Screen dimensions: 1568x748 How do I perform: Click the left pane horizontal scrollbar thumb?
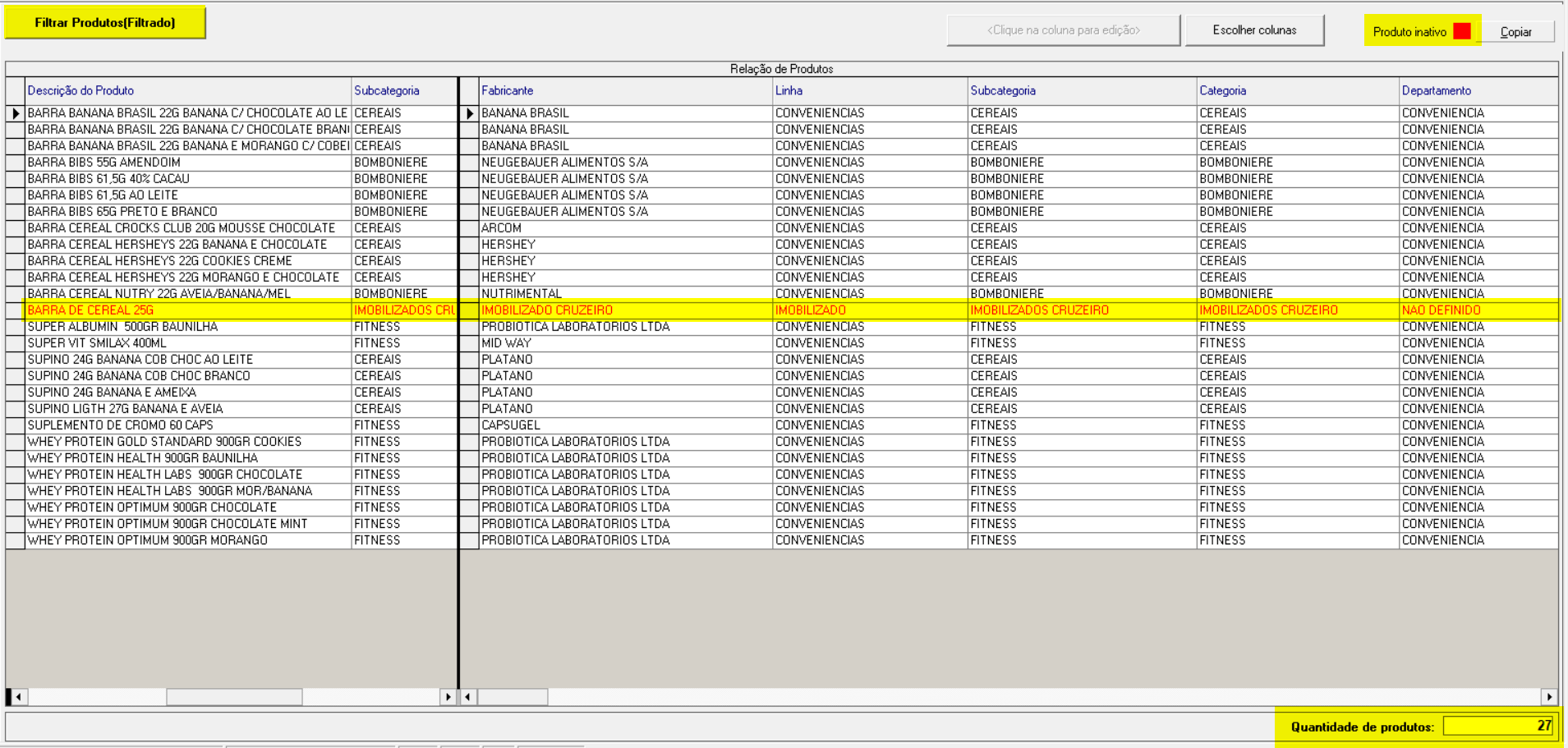point(234,697)
